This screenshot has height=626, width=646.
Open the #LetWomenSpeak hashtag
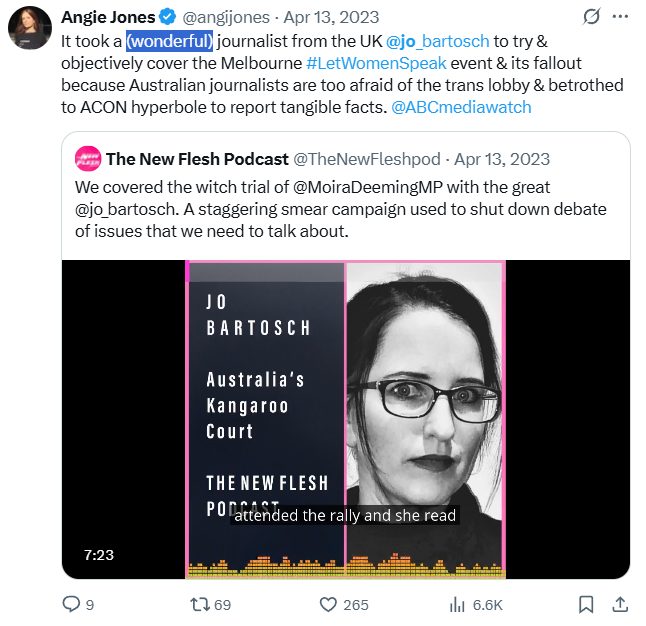361,63
